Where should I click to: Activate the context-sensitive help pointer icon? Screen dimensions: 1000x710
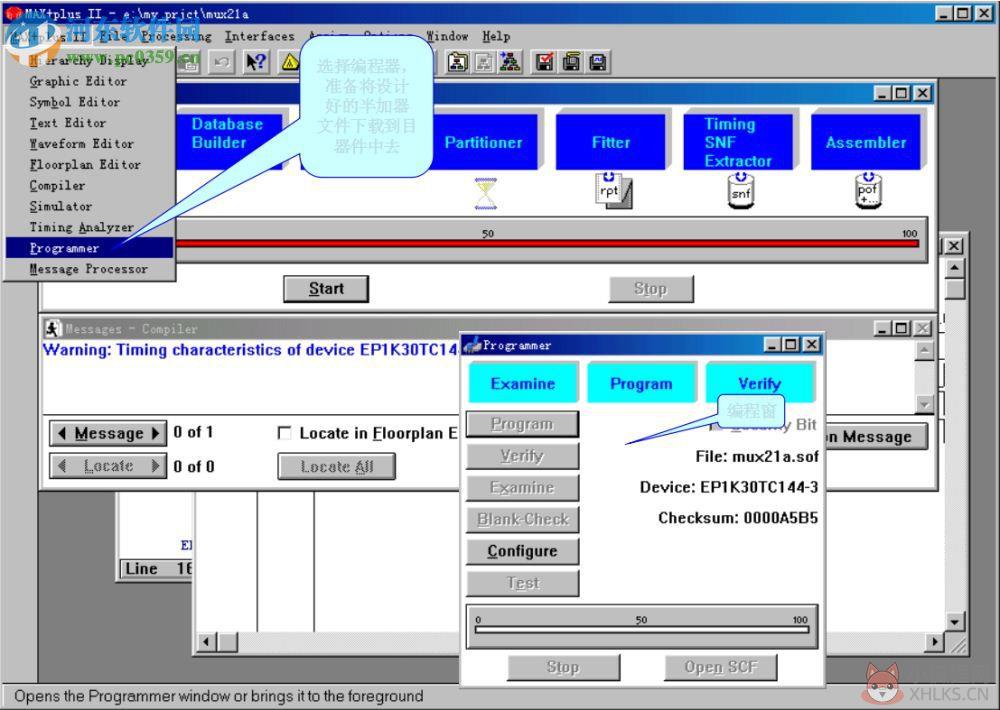pyautogui.click(x=256, y=62)
